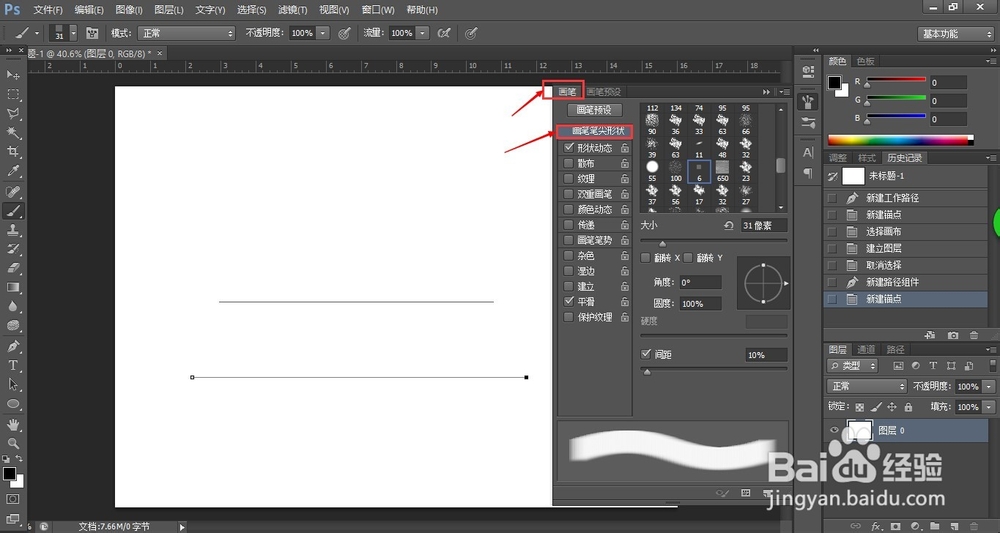Open the layer filter 类型 dropdown
1000x533 pixels.
852,366
